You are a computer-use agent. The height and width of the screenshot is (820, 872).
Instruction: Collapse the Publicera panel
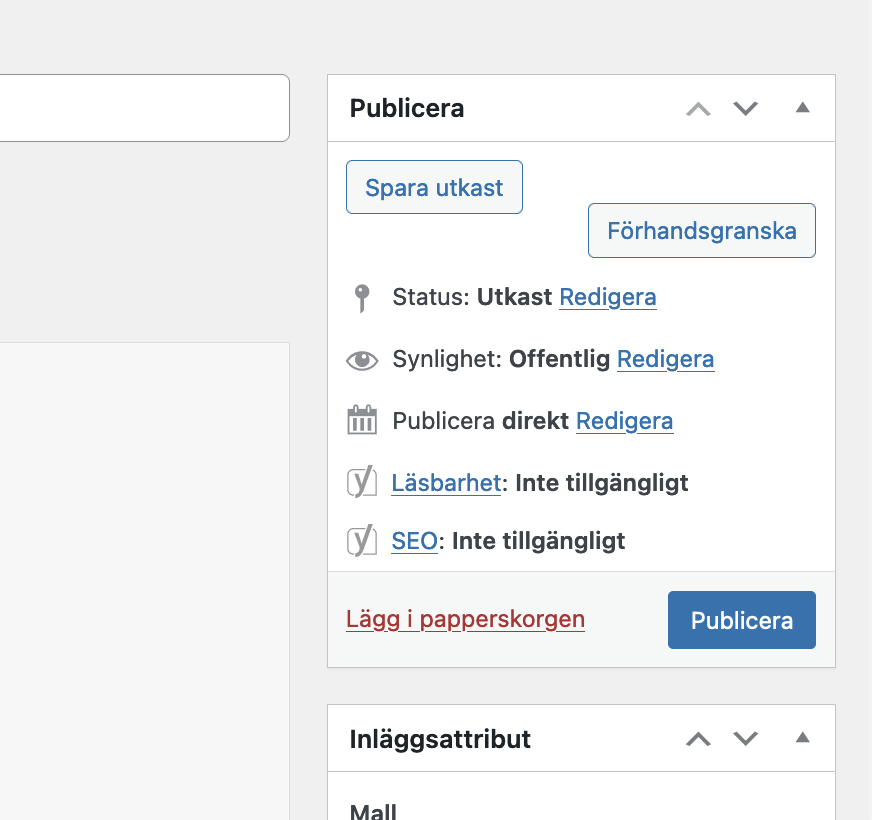[803, 108]
